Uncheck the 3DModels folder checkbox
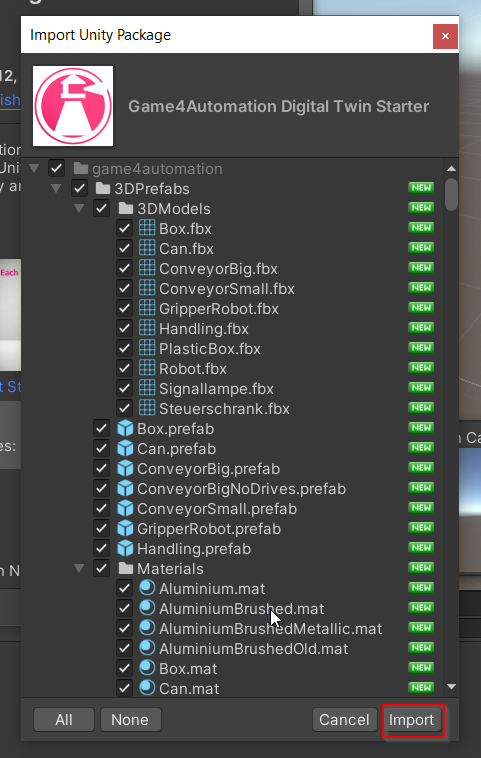The image size is (481, 758). (102, 208)
